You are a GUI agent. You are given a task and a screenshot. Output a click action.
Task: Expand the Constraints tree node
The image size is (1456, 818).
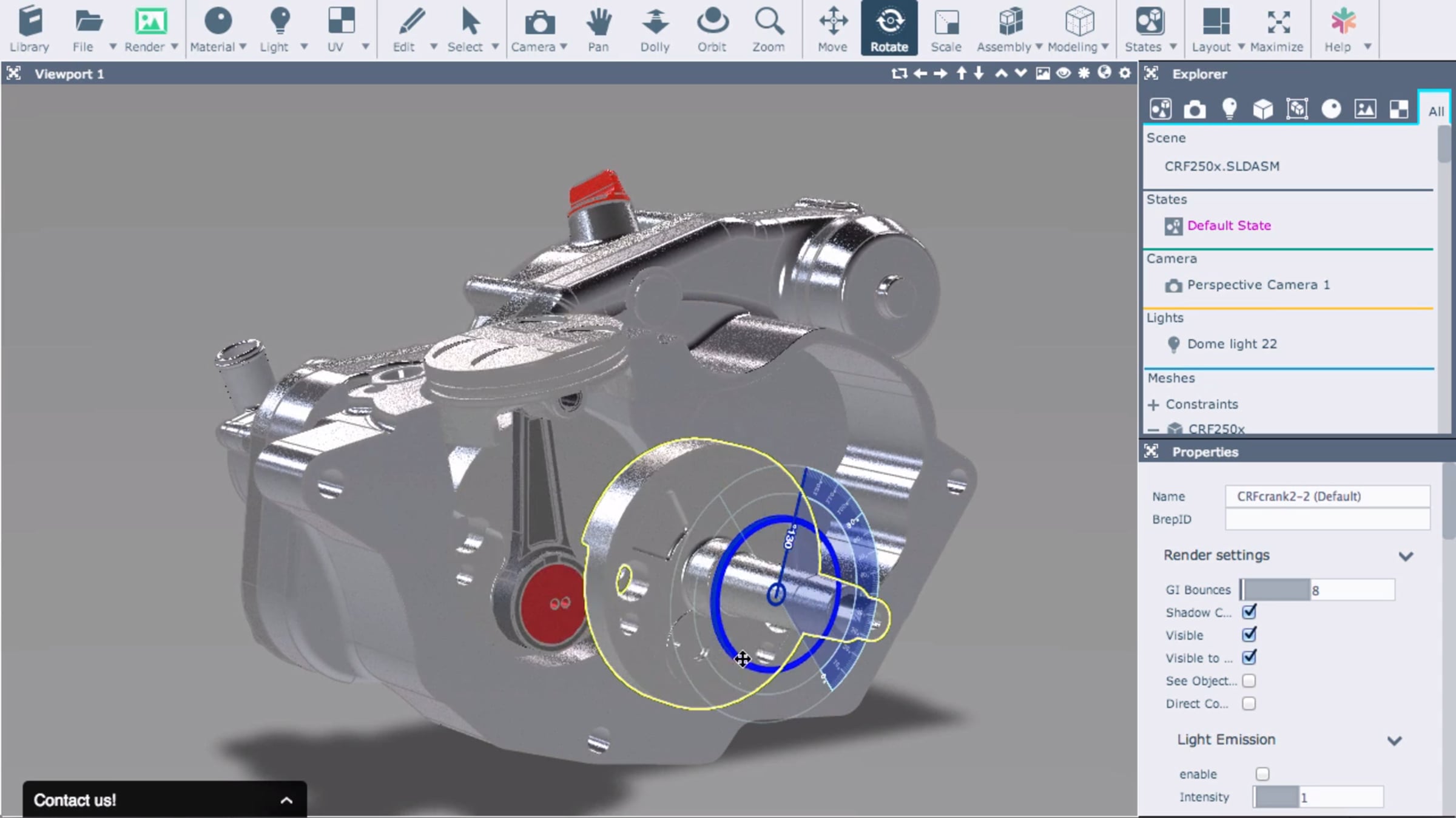tap(1153, 404)
